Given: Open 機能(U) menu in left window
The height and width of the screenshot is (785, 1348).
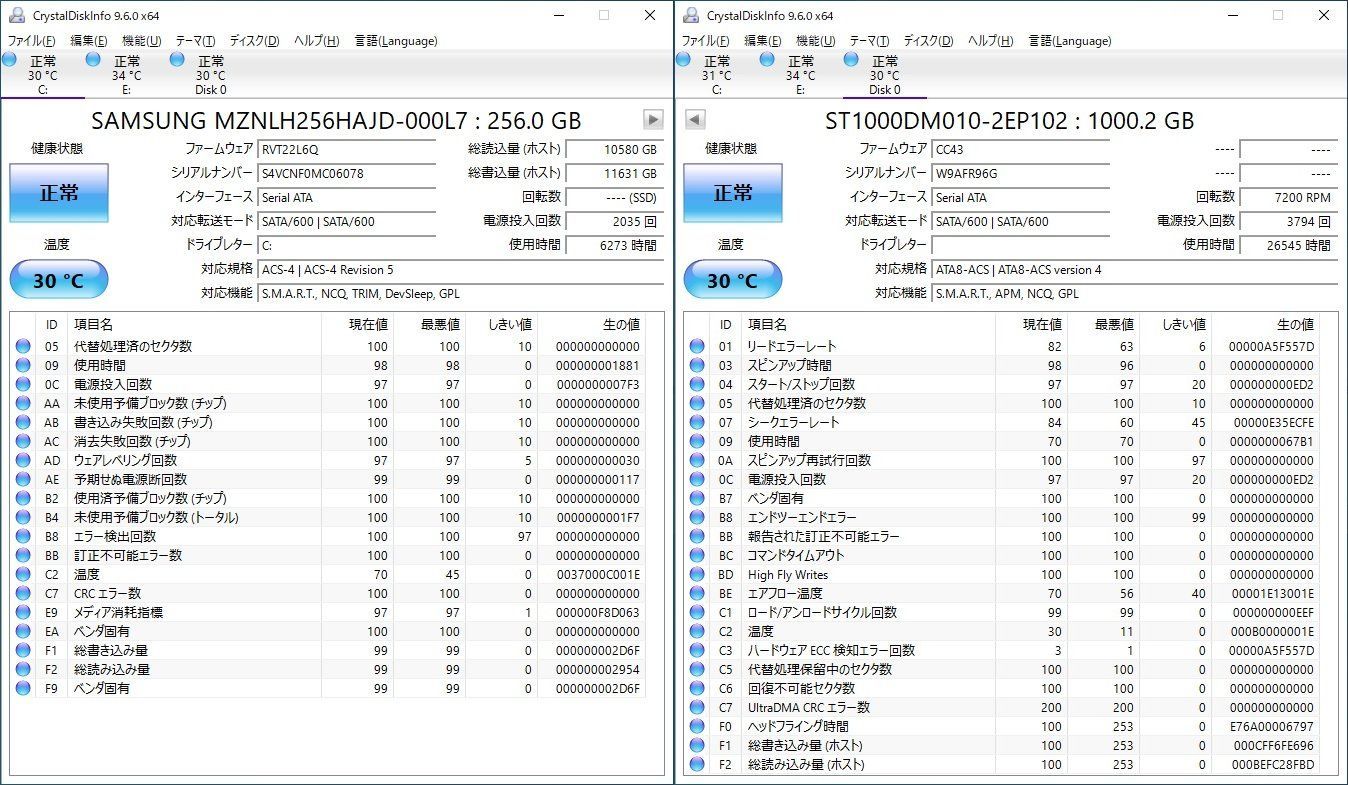Looking at the screenshot, I should [x=142, y=41].
